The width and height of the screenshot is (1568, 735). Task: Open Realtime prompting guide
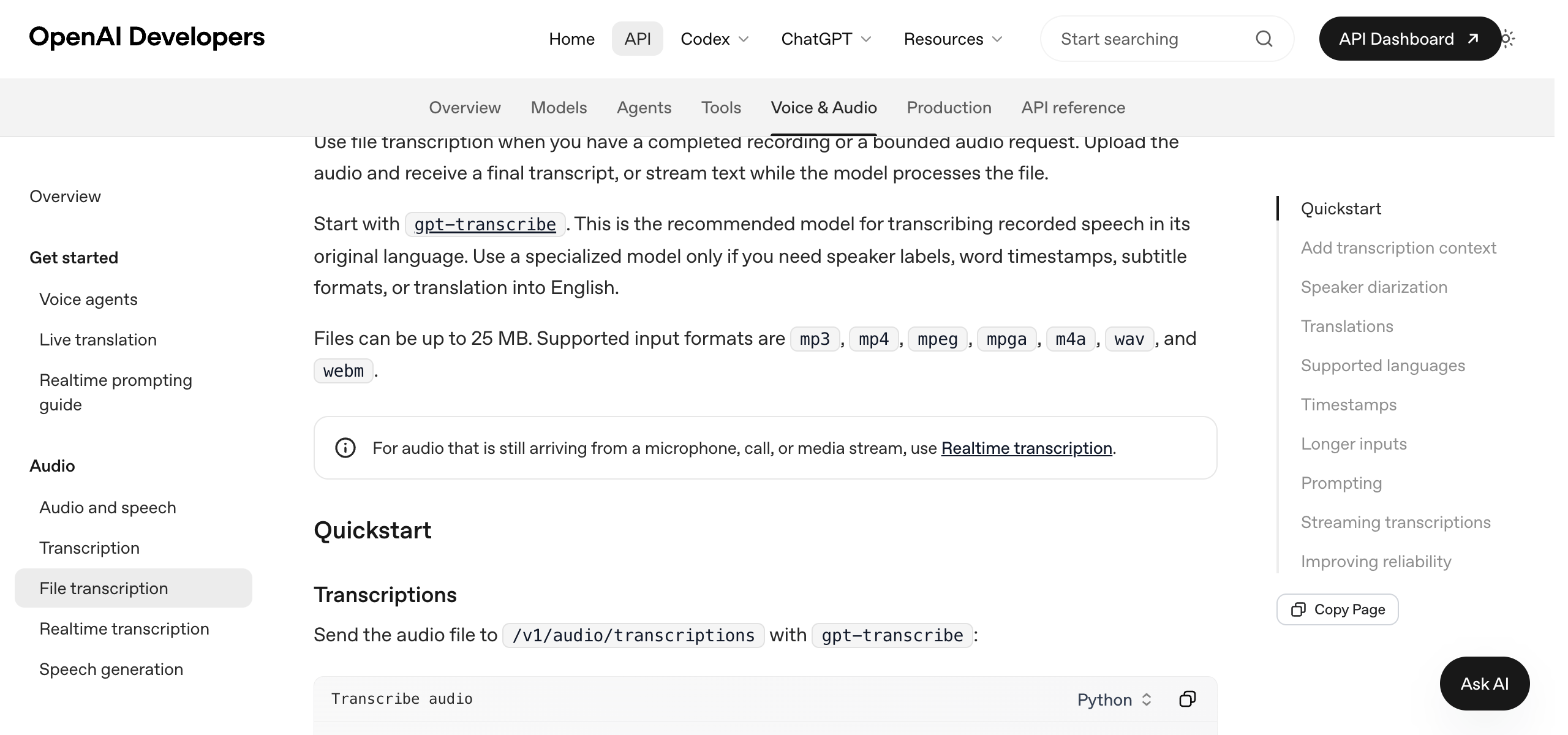click(x=116, y=392)
